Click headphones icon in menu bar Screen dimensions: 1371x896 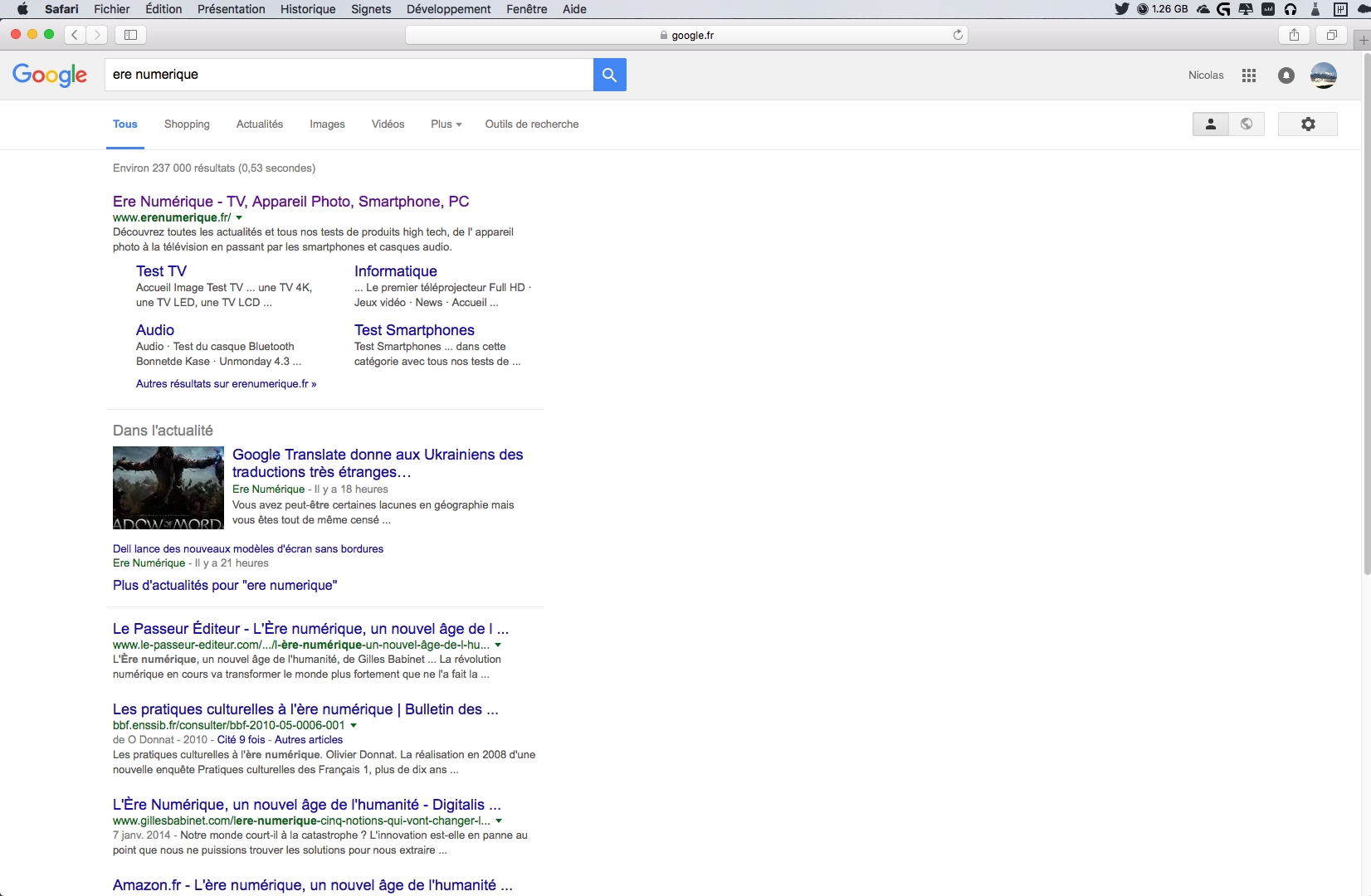[x=1290, y=9]
